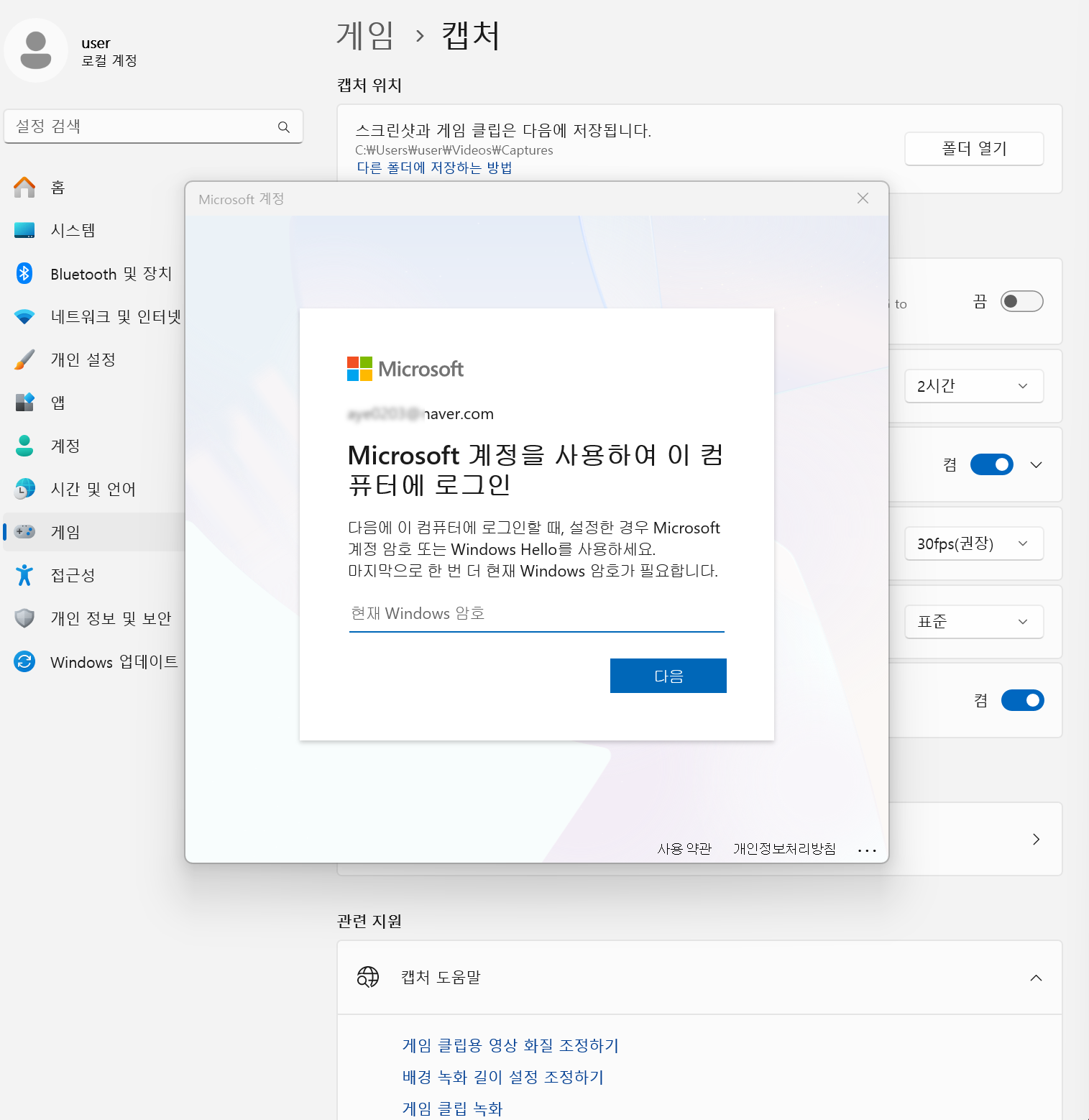Open the 홈 settings page
The width and height of the screenshot is (1089, 1120).
coord(93,188)
